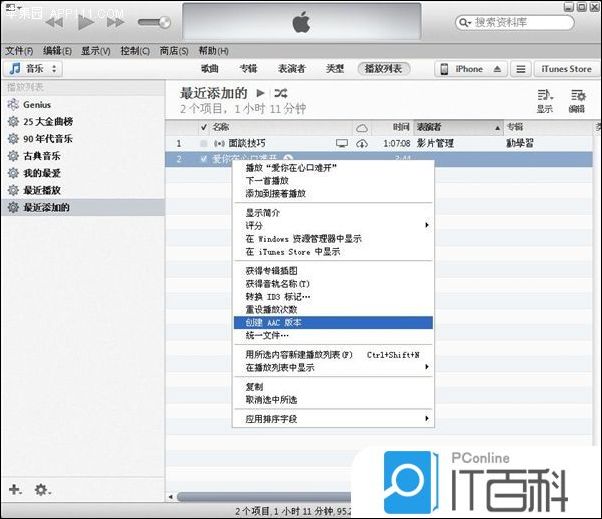
Task: Click the cloud download icon on 面谈技巧 row
Action: click(362, 144)
